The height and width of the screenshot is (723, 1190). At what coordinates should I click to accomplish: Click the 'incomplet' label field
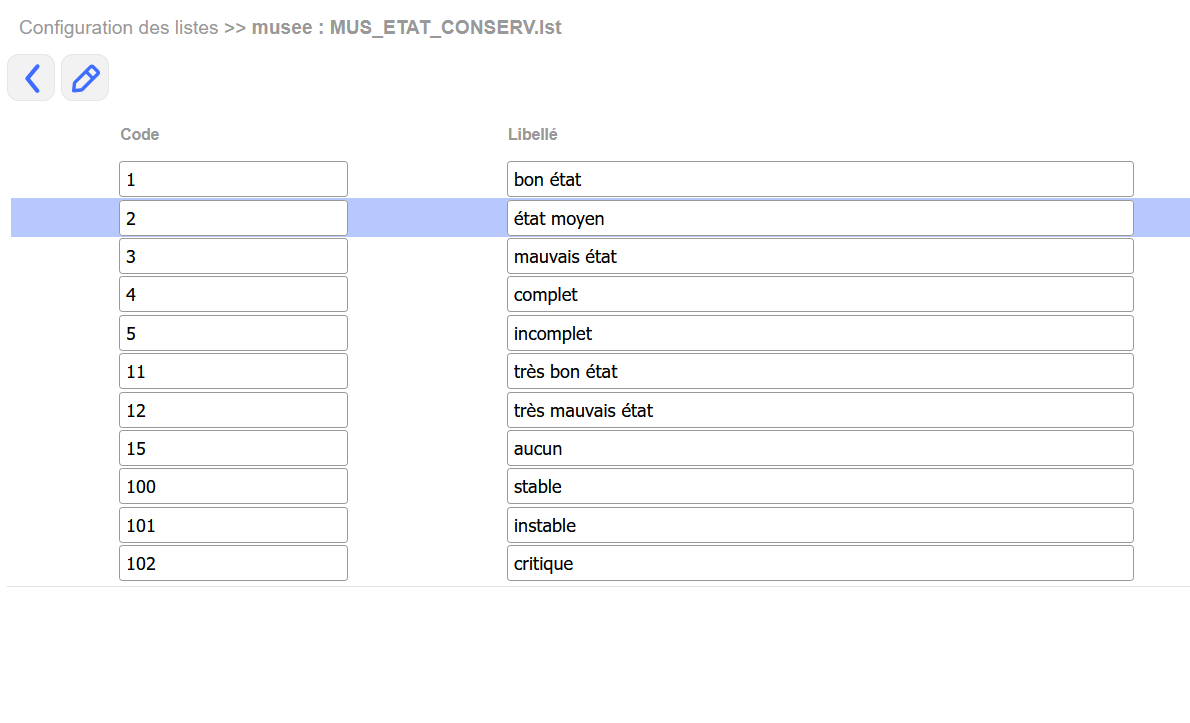click(x=820, y=333)
